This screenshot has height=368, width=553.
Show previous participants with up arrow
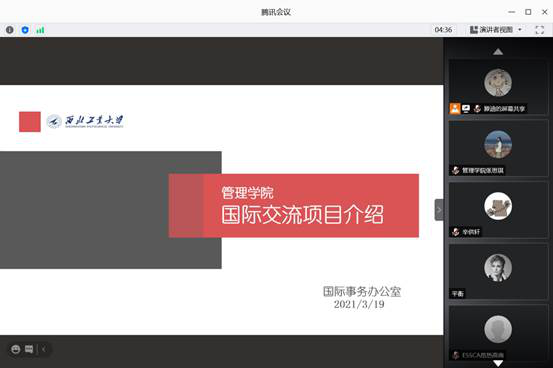[x=498, y=52]
